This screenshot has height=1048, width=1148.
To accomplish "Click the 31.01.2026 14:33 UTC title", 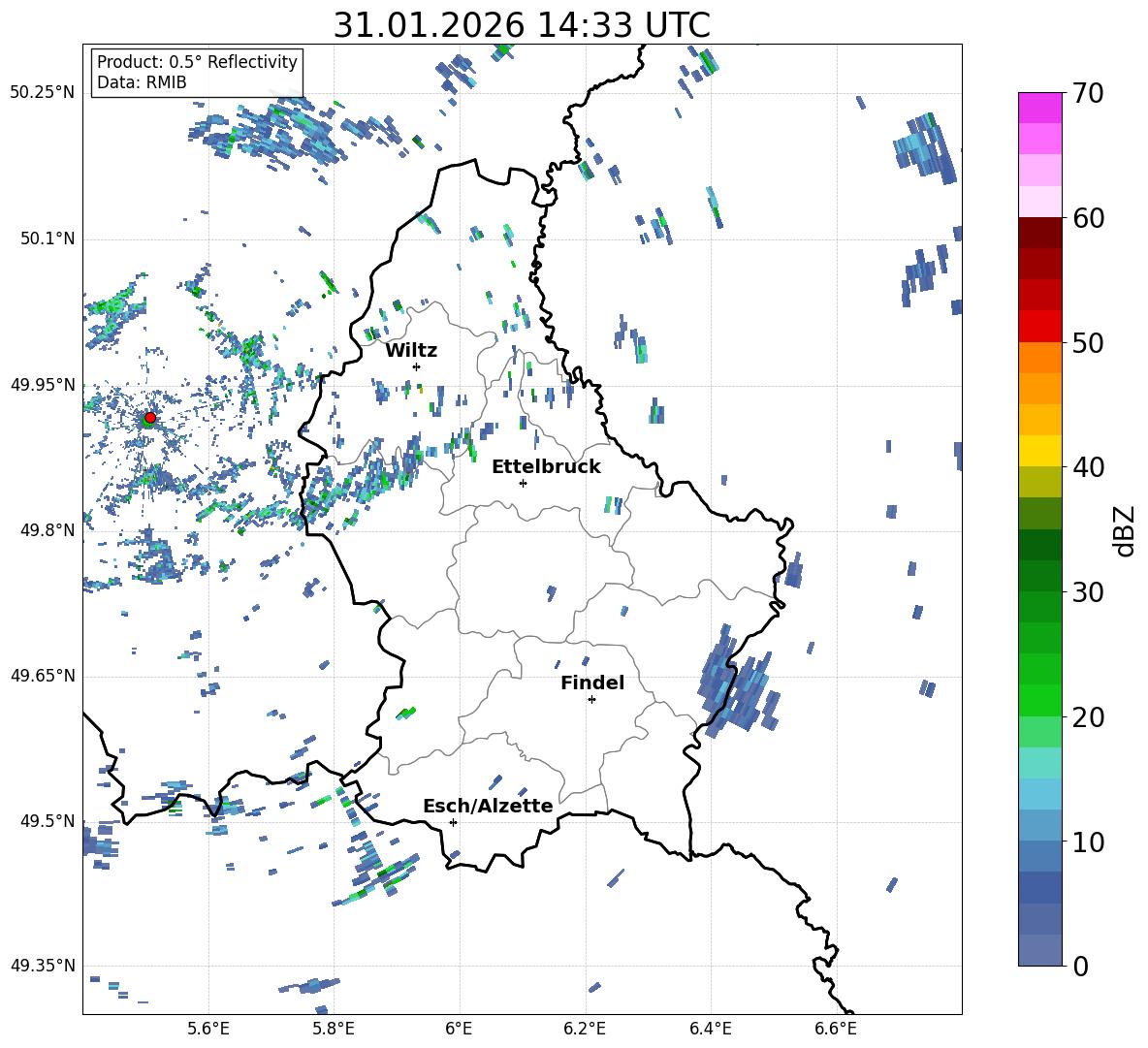I will point(521,24).
